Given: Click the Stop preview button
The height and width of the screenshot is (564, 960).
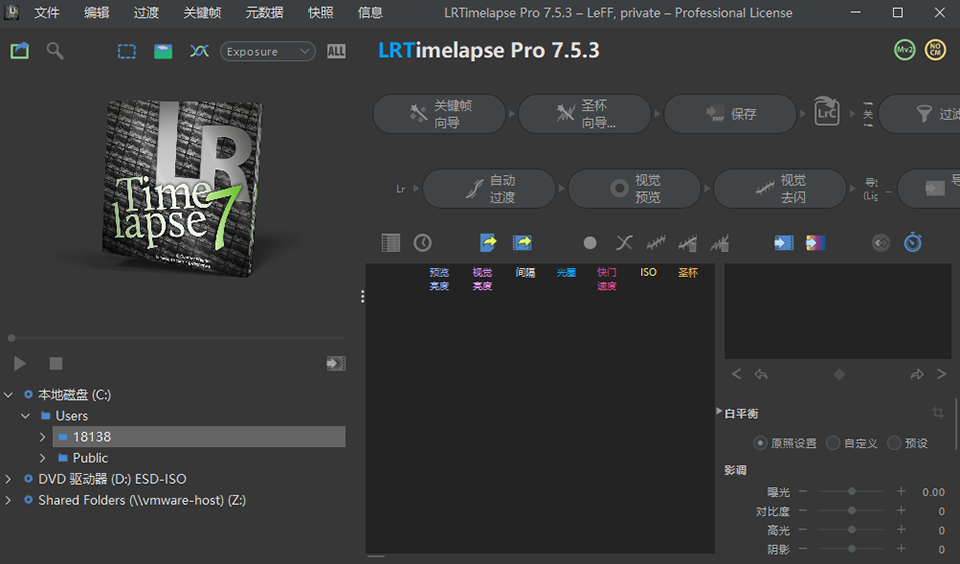Looking at the screenshot, I should click(56, 364).
